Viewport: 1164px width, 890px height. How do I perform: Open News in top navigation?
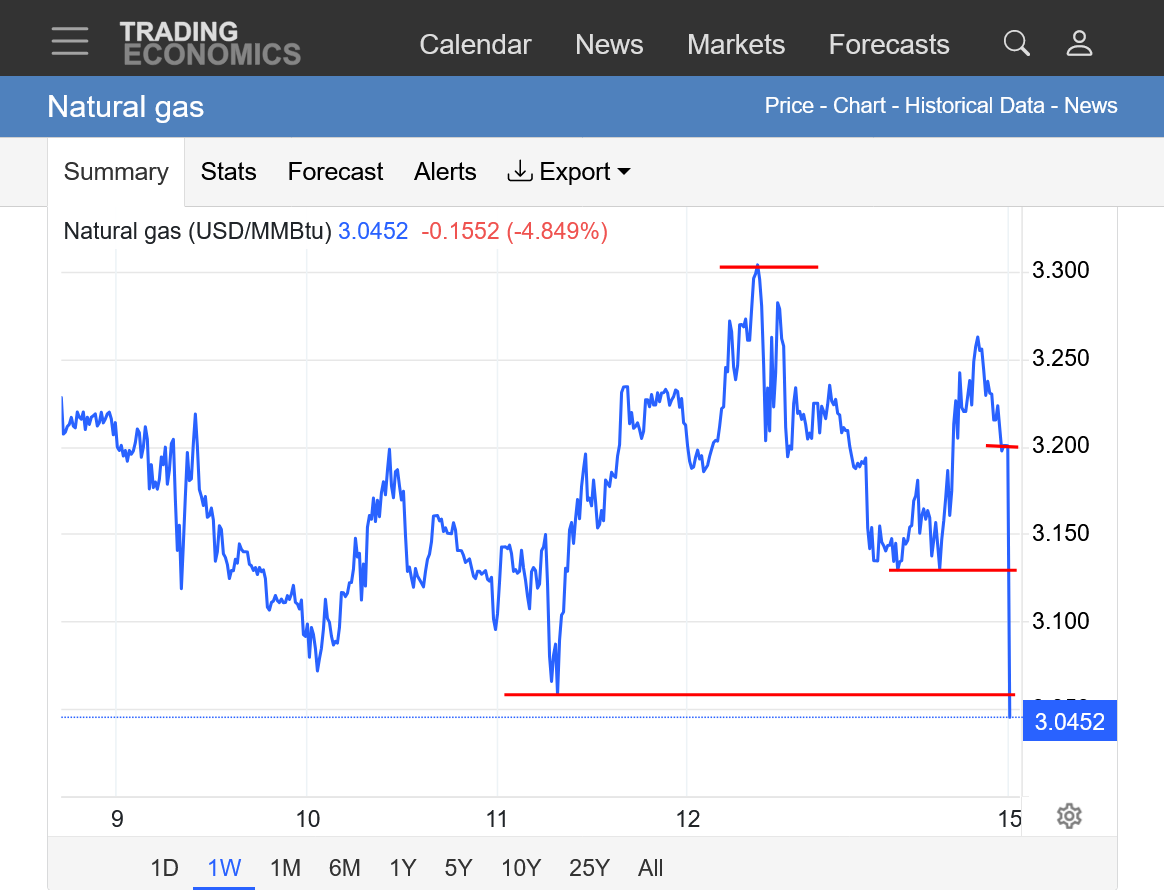tap(609, 44)
